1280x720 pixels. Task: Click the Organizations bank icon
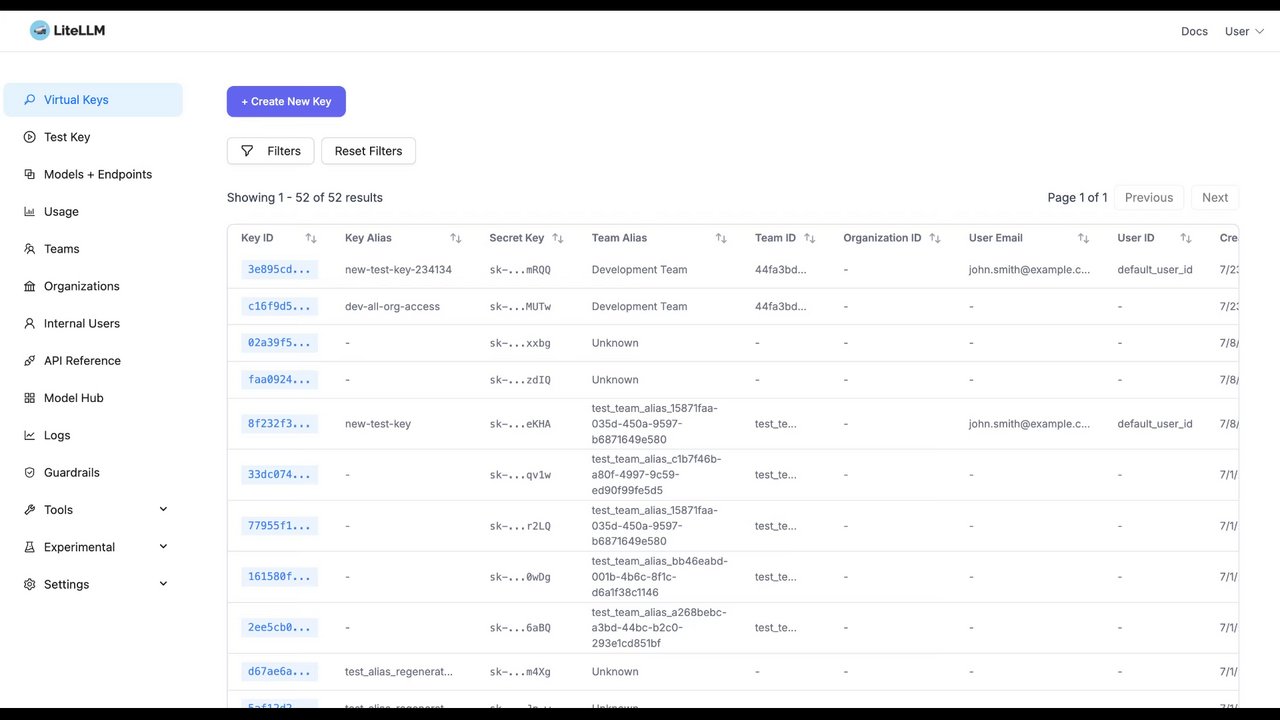pos(30,286)
